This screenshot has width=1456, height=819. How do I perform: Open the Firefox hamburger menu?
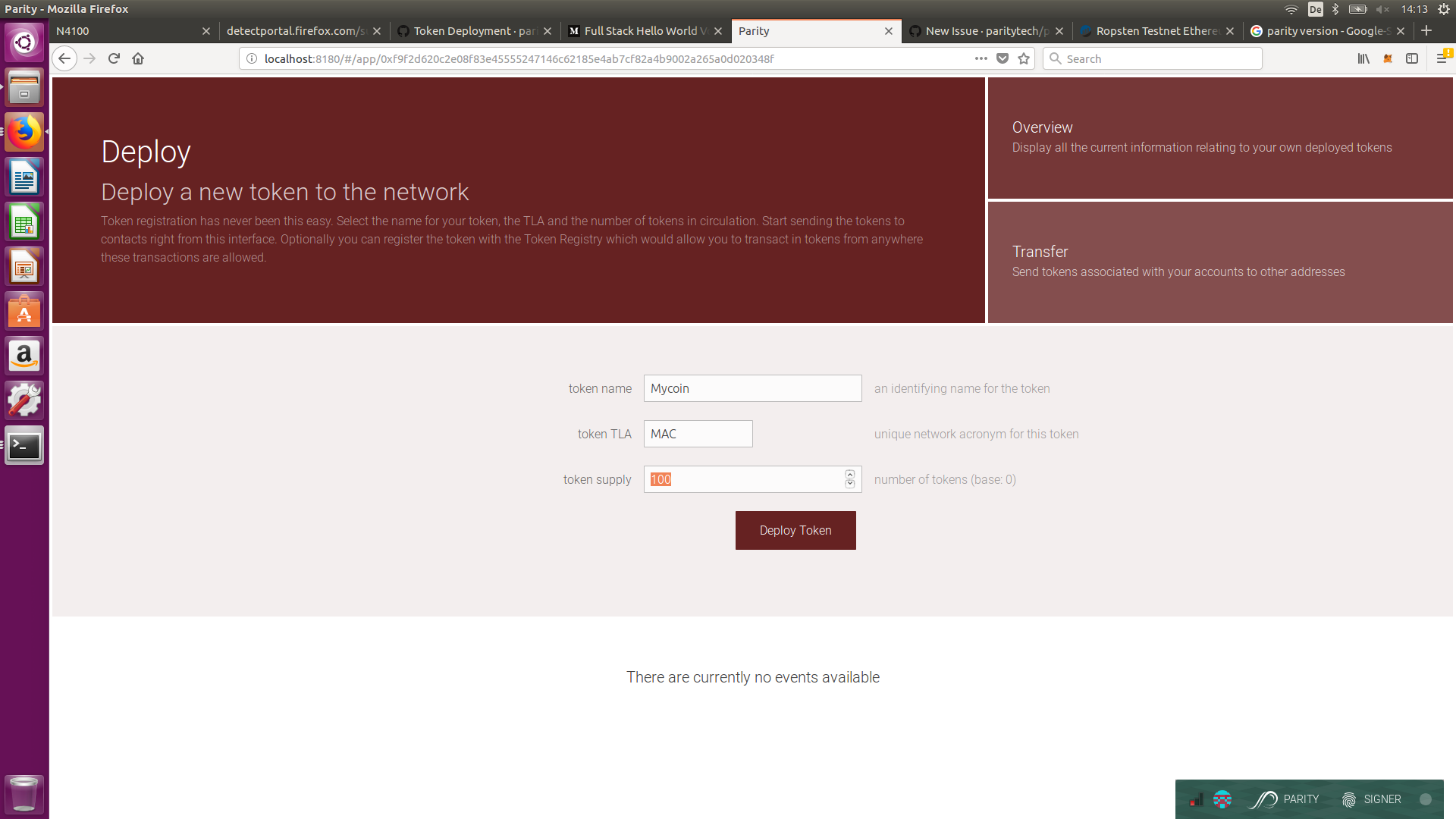point(1442,58)
